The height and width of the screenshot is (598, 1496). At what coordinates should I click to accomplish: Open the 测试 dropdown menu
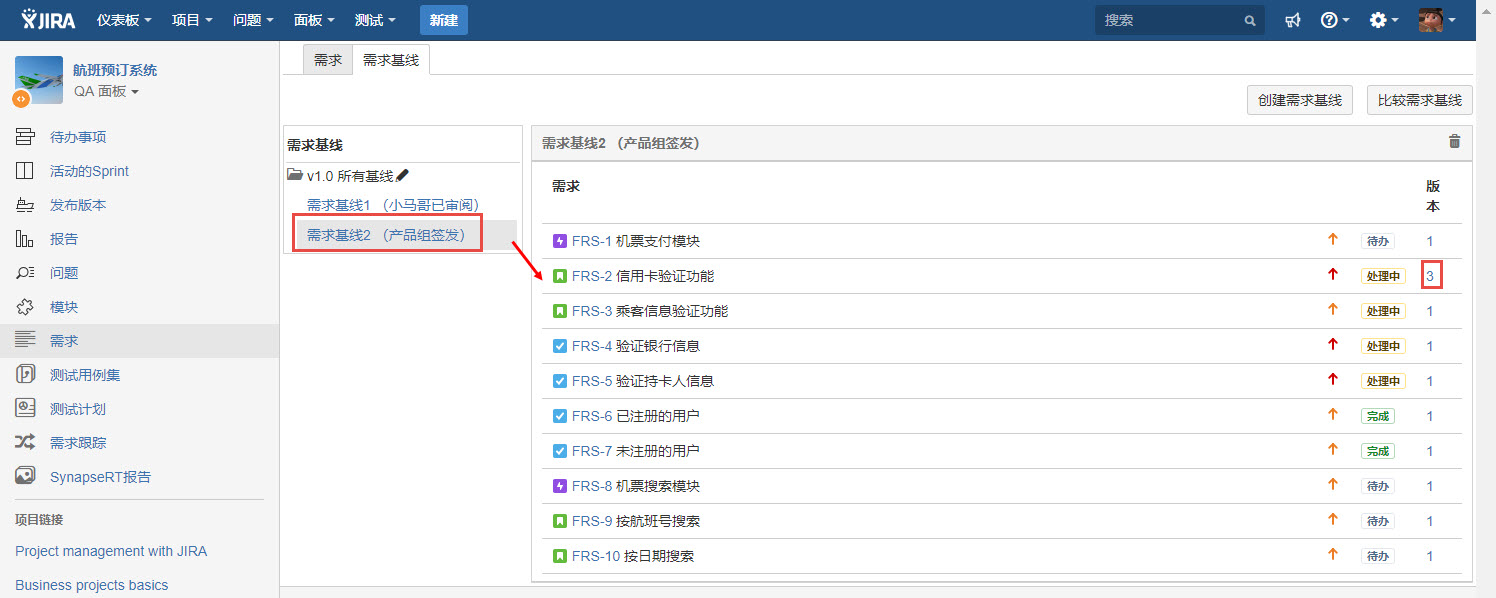(375, 20)
